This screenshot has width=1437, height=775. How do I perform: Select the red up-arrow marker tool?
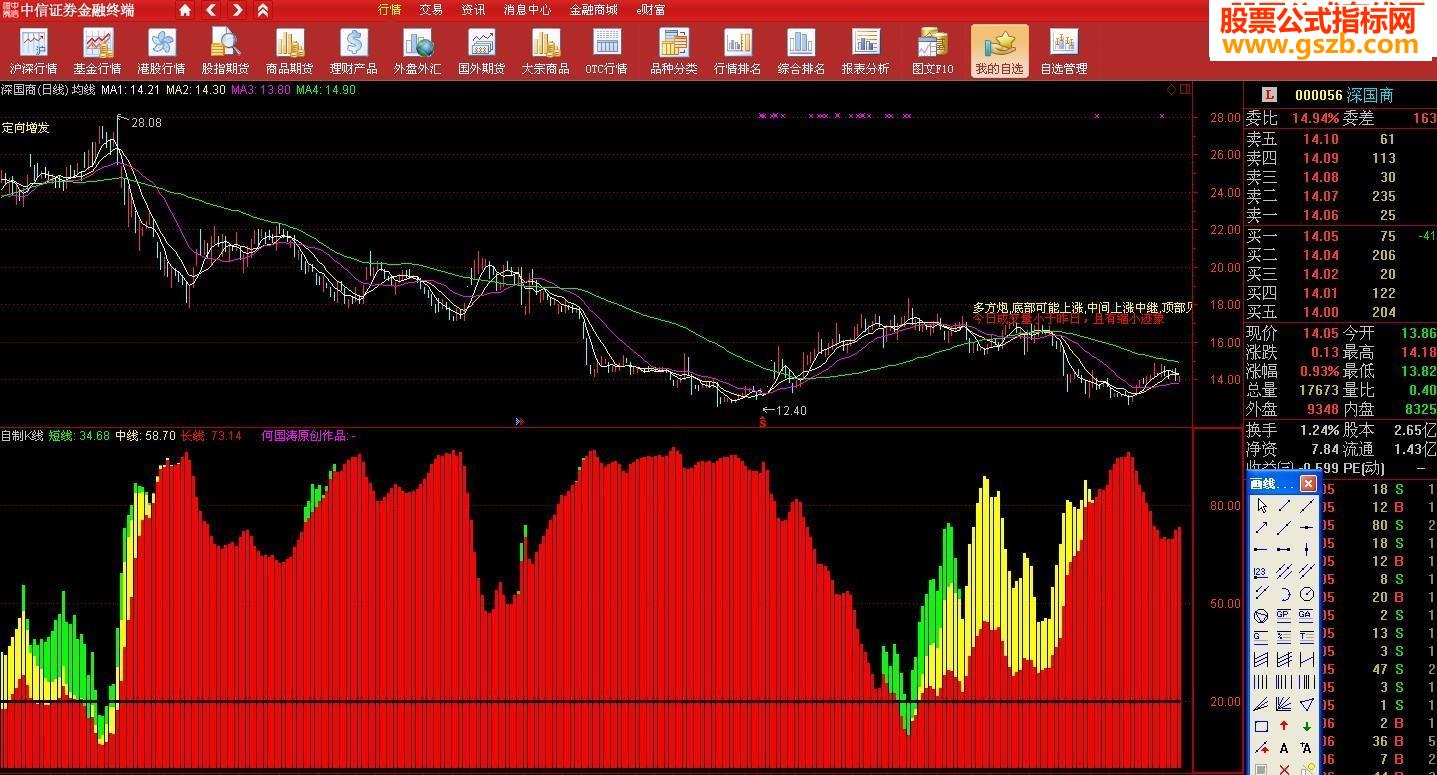[1284, 726]
